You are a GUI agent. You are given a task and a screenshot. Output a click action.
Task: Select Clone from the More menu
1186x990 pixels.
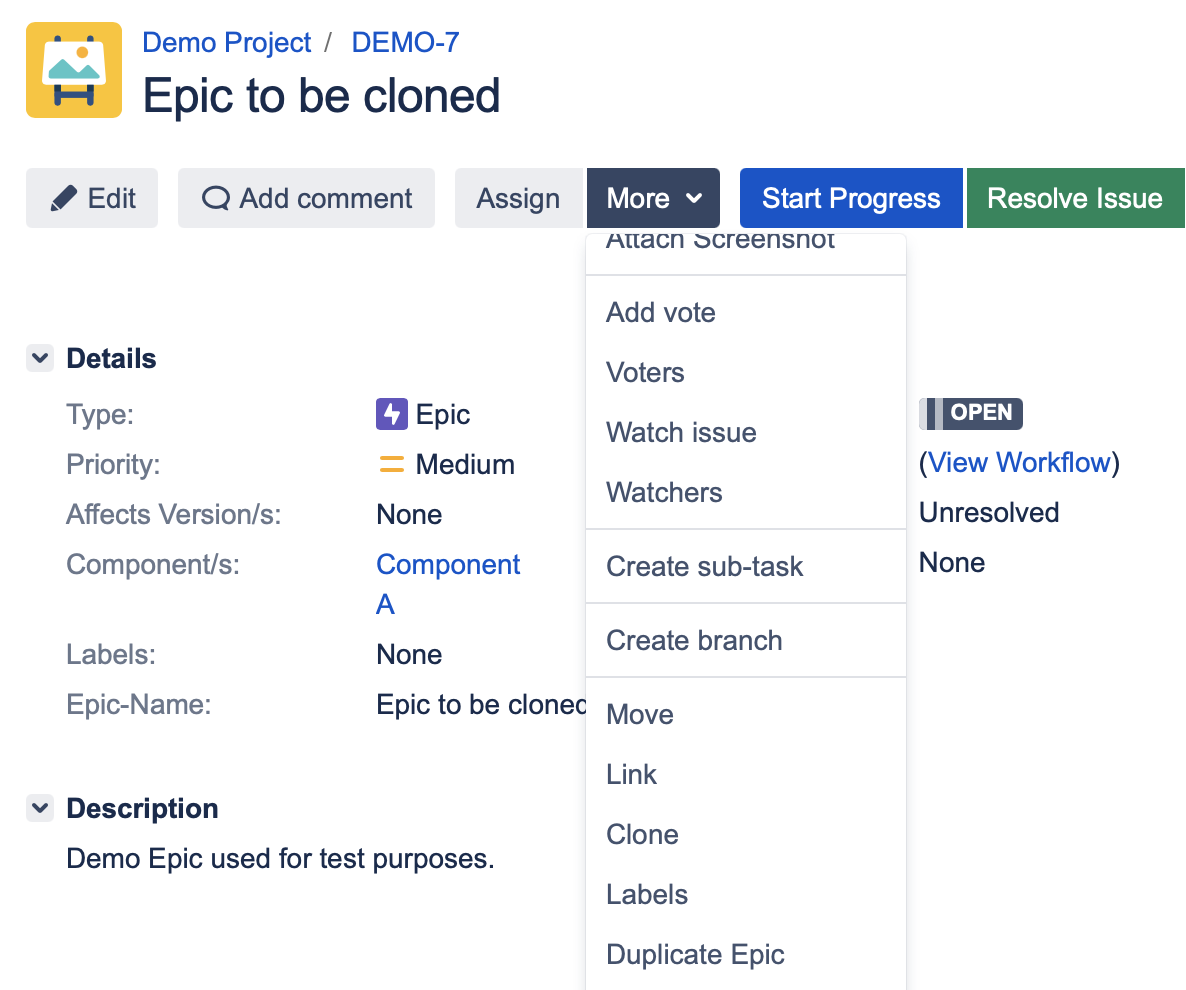(642, 834)
